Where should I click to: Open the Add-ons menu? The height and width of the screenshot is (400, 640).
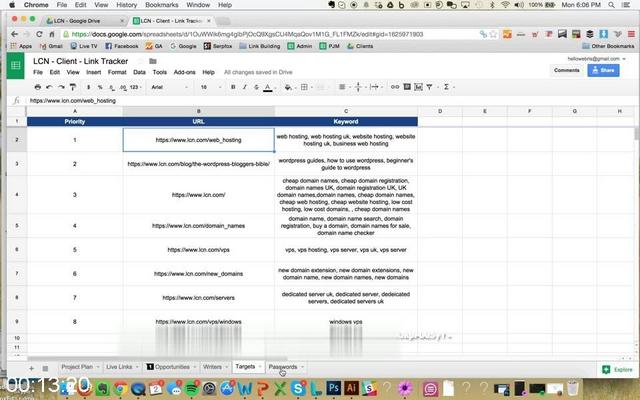click(184, 72)
